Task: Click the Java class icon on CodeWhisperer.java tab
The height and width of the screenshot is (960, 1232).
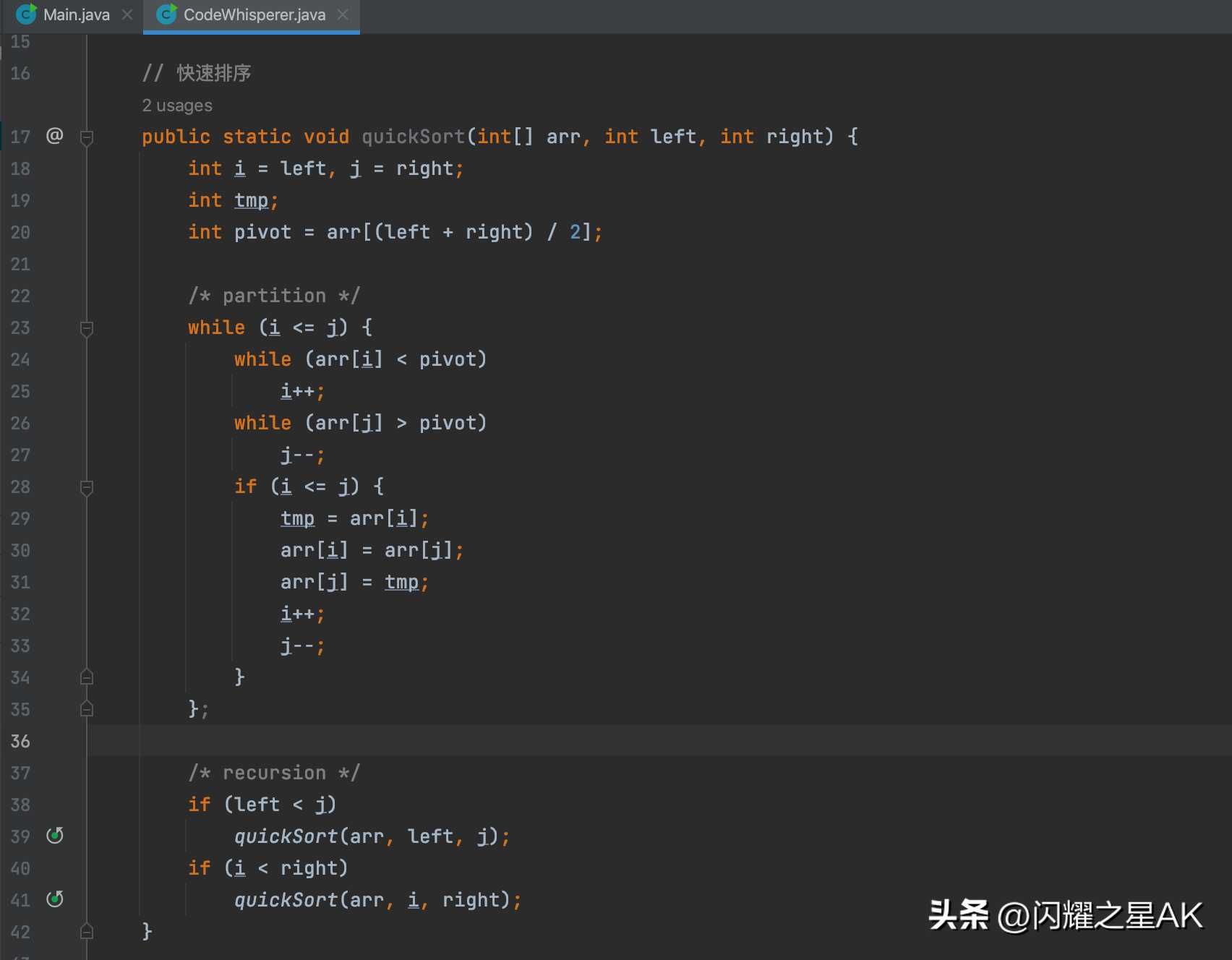Action: click(x=166, y=14)
